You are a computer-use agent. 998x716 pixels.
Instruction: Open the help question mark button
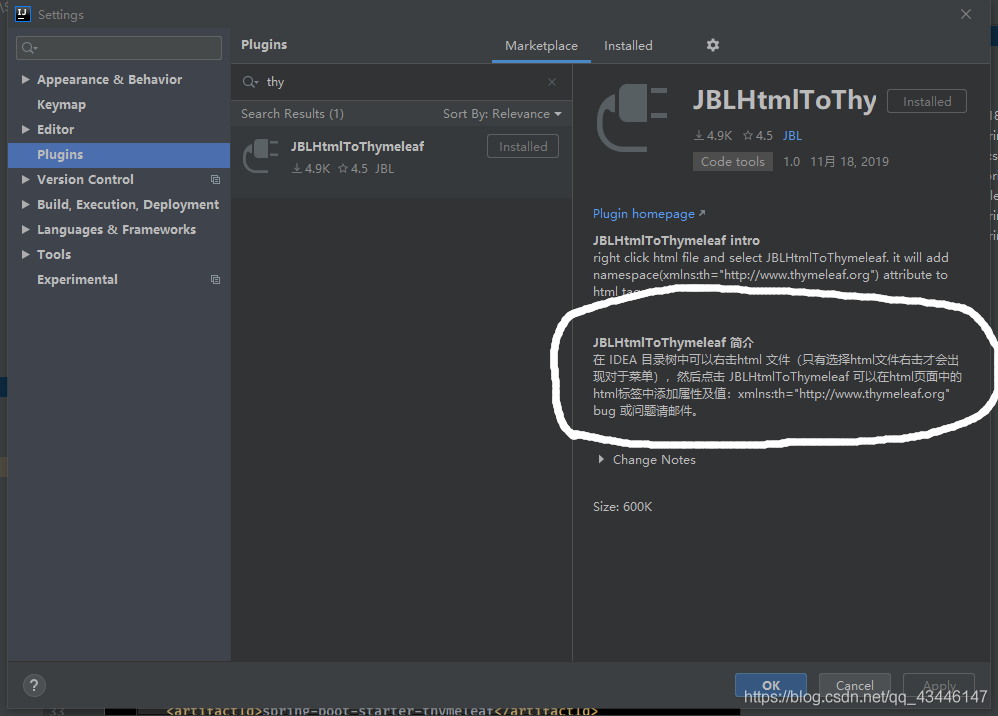[x=34, y=685]
